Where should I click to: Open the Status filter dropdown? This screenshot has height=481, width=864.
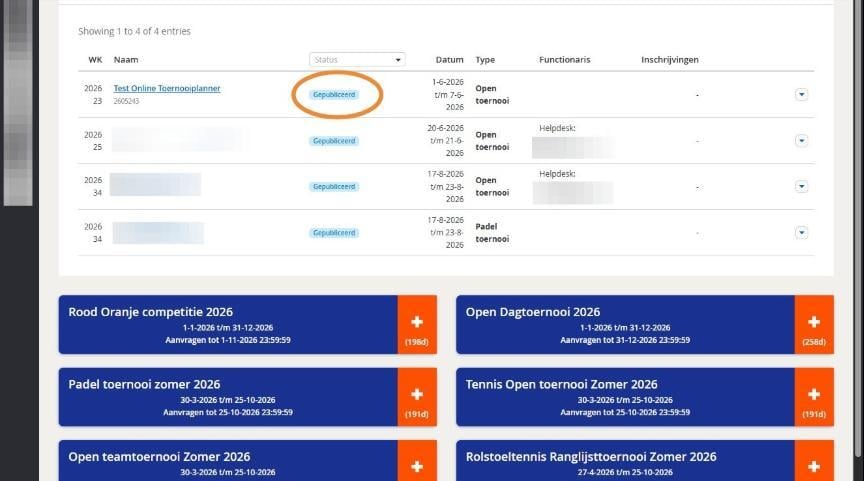(357, 60)
